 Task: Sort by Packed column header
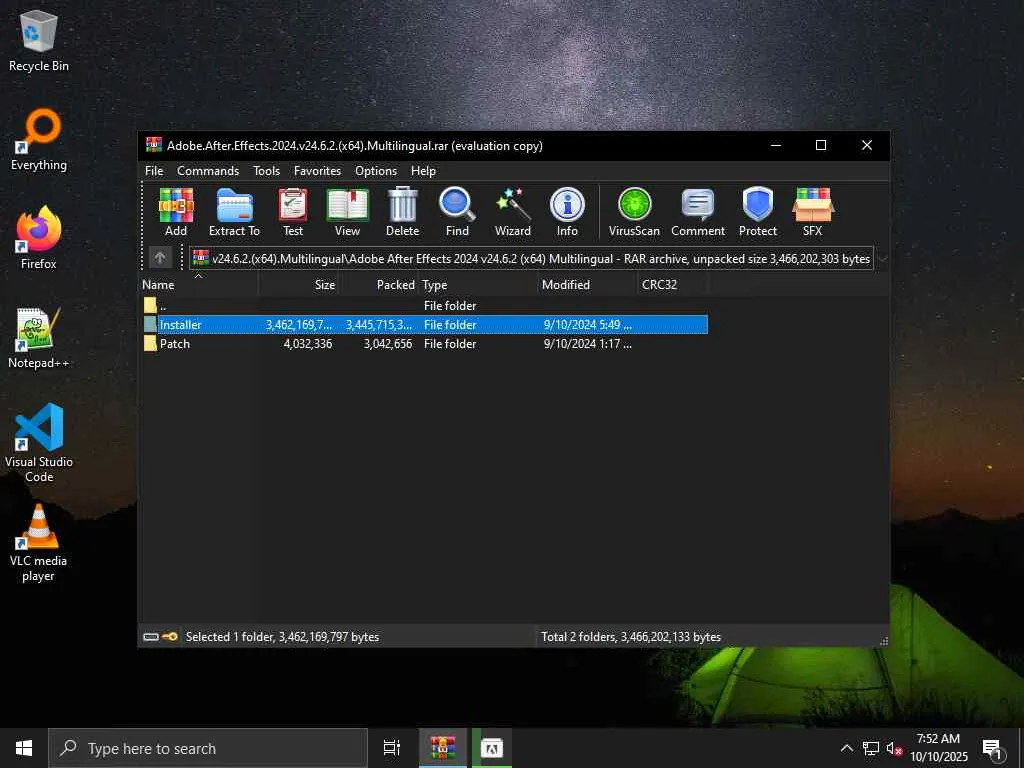coord(379,285)
